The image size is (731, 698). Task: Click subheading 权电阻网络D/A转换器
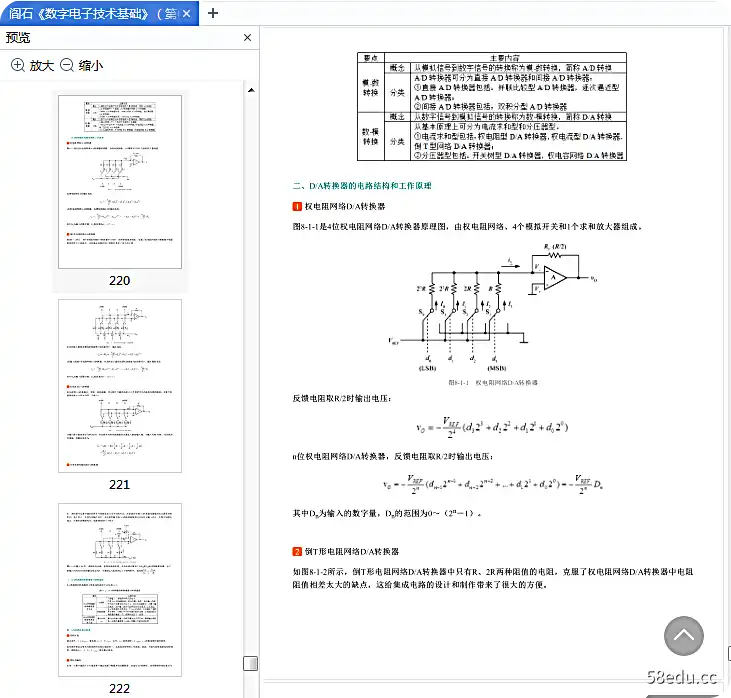[x=345, y=206]
